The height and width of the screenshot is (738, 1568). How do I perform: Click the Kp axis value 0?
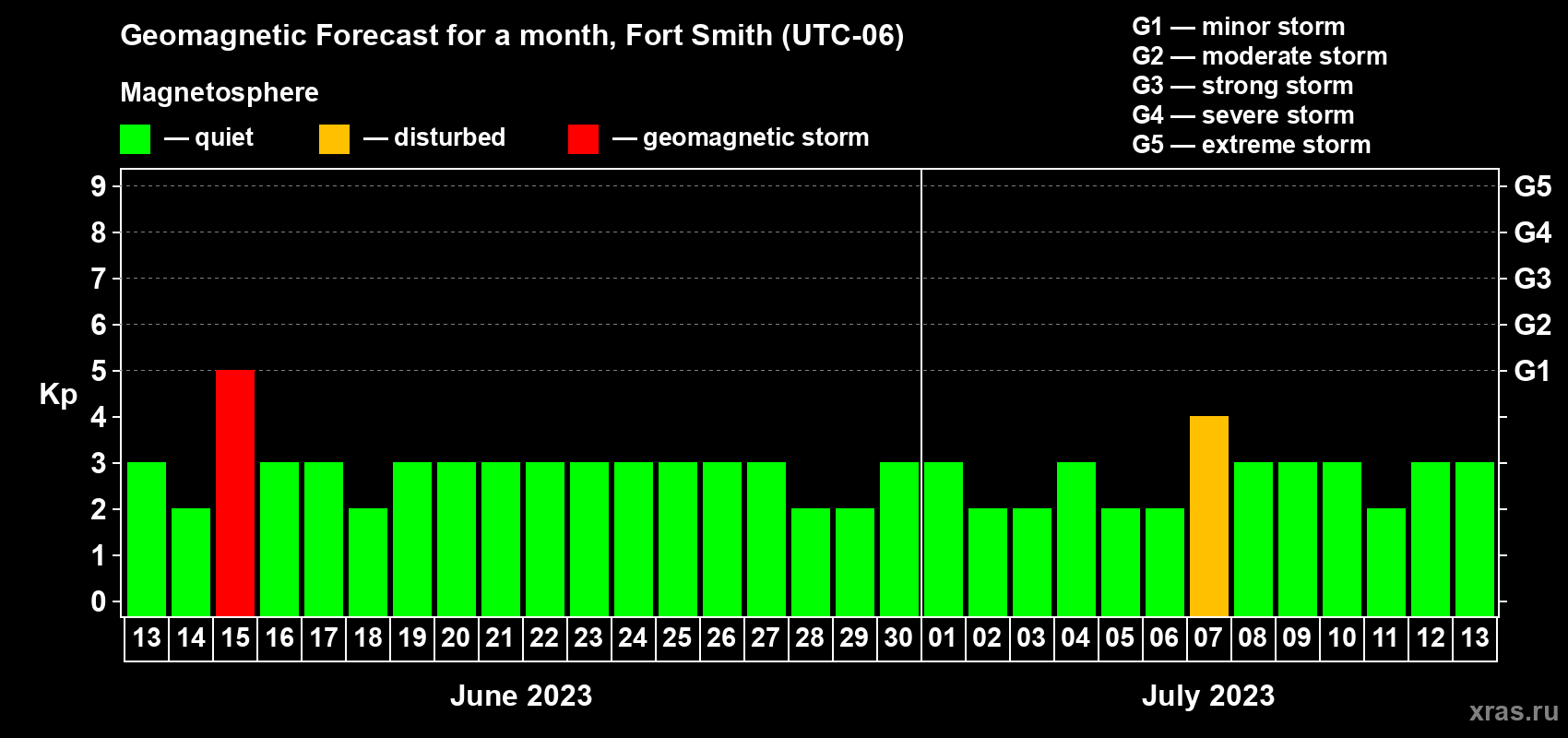(99, 601)
